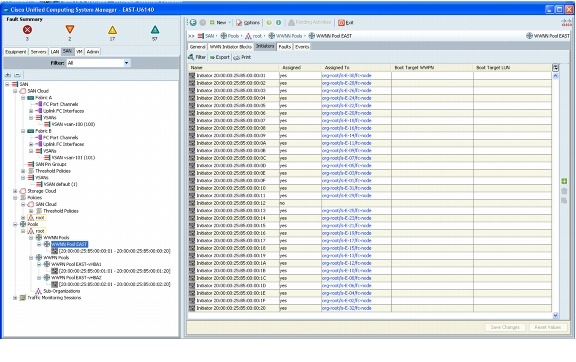576x362 pixels.
Task: Select WWPN Pool EAST-vHBA2 in tree
Action: coord(76,278)
